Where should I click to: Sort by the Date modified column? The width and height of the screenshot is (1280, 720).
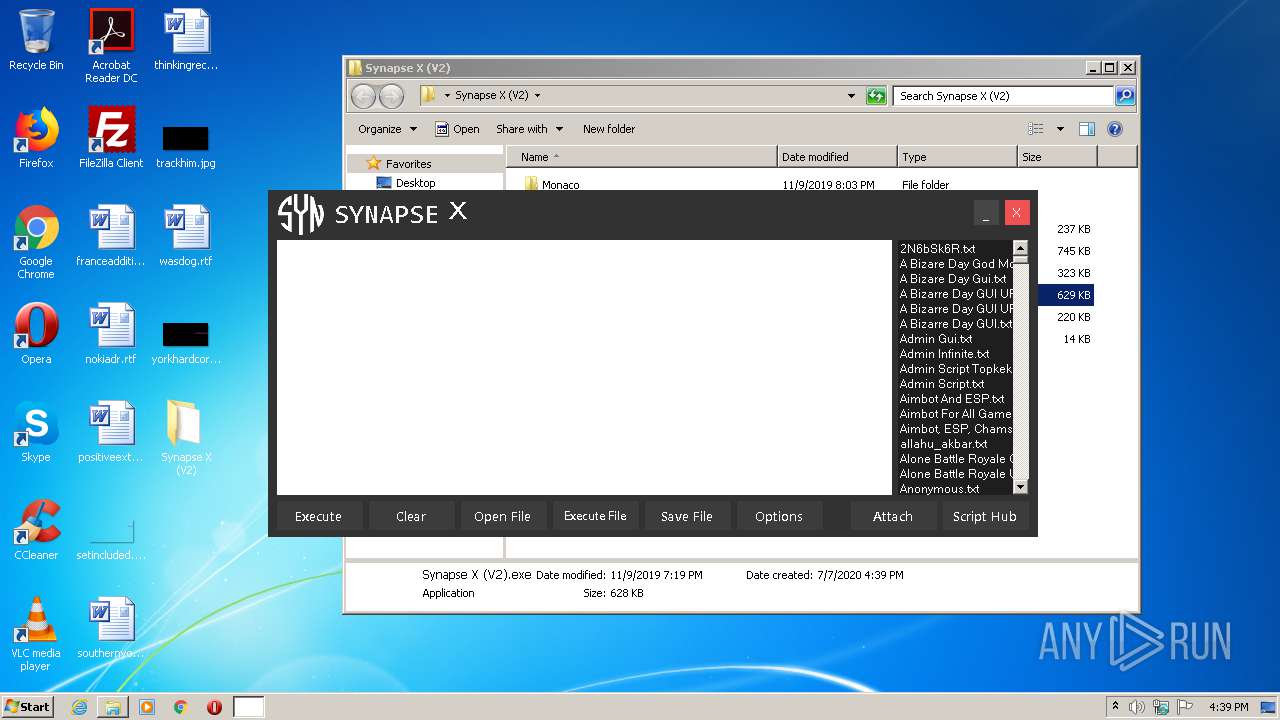(837, 157)
